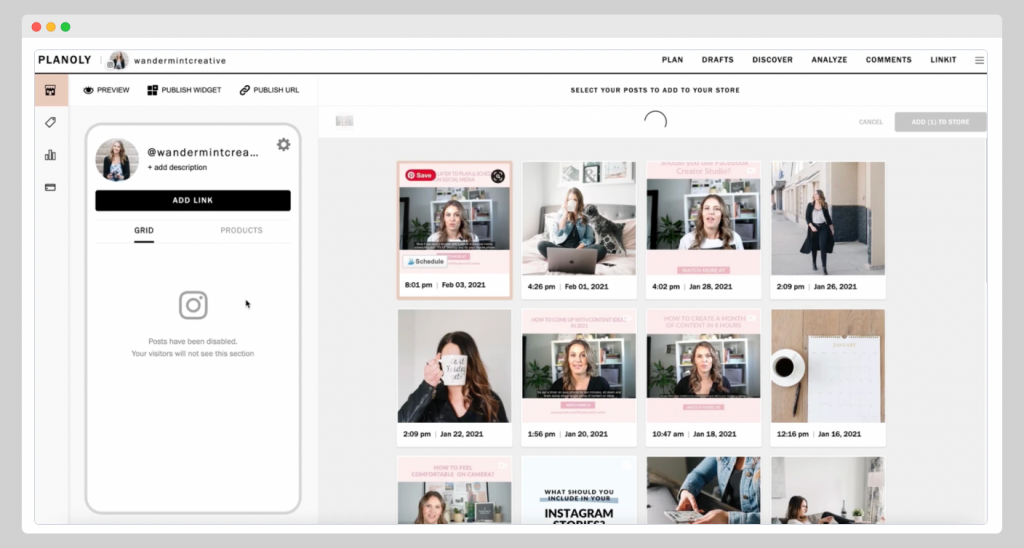This screenshot has height=548, width=1024.
Task: Click Publish URL link option
Action: [x=269, y=90]
